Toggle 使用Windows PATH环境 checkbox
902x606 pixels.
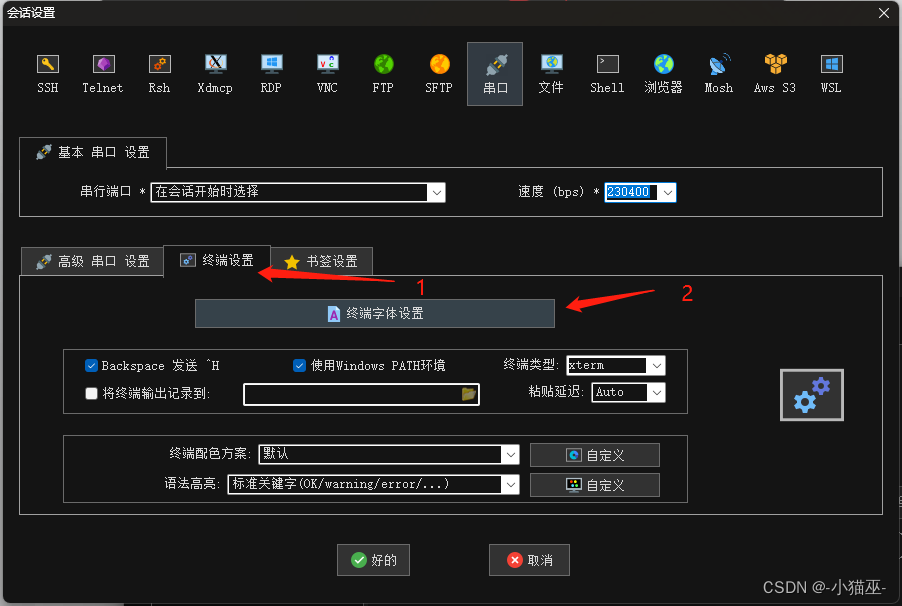tap(299, 365)
